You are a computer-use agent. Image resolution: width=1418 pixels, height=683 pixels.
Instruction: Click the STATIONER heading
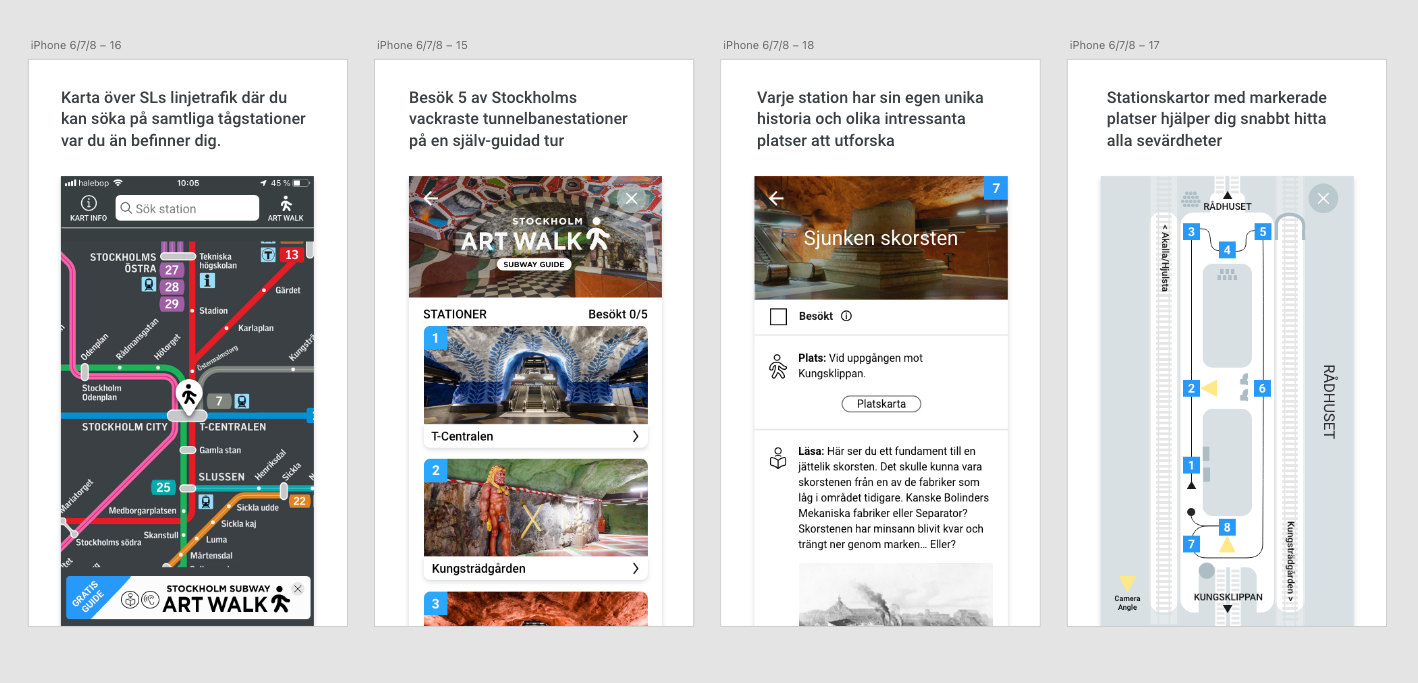click(455, 314)
